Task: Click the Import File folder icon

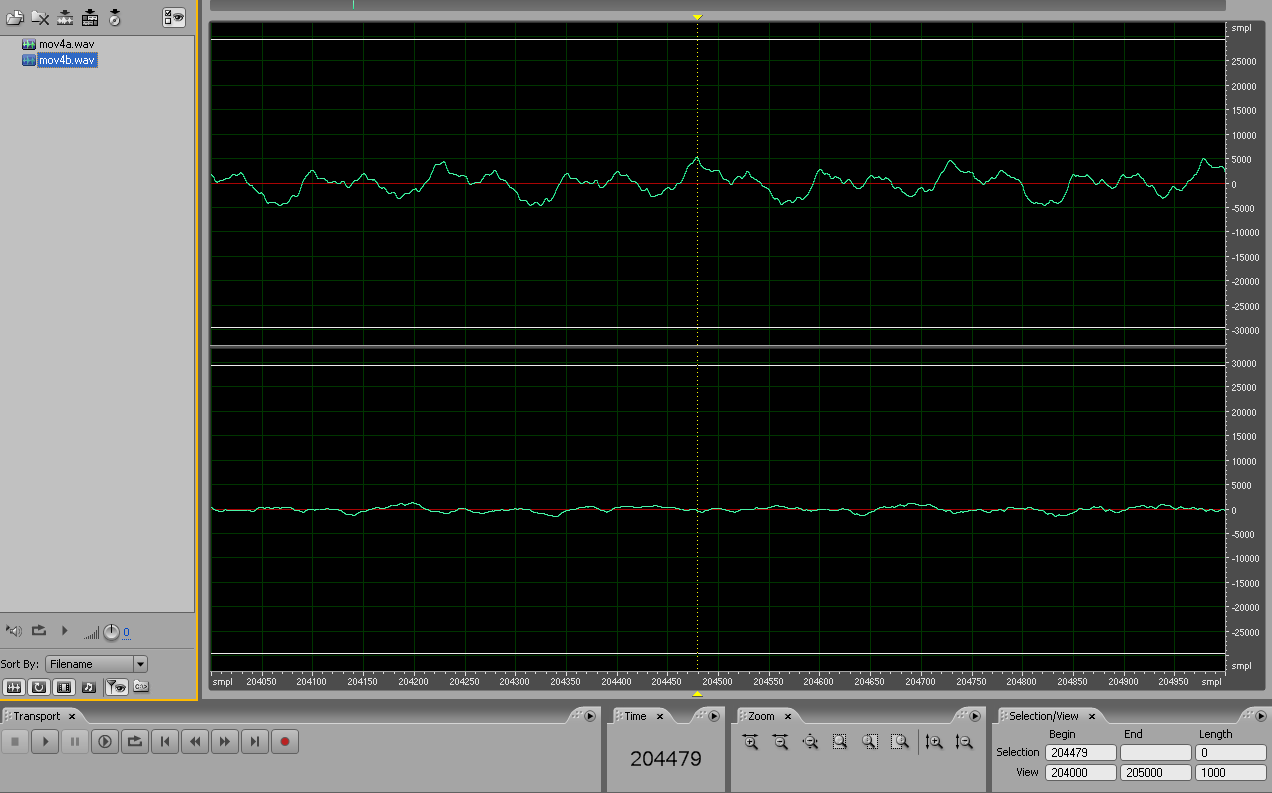Action: coord(15,17)
